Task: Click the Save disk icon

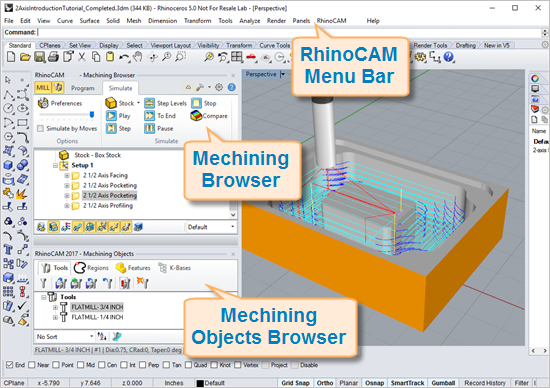Action: tap(39, 56)
